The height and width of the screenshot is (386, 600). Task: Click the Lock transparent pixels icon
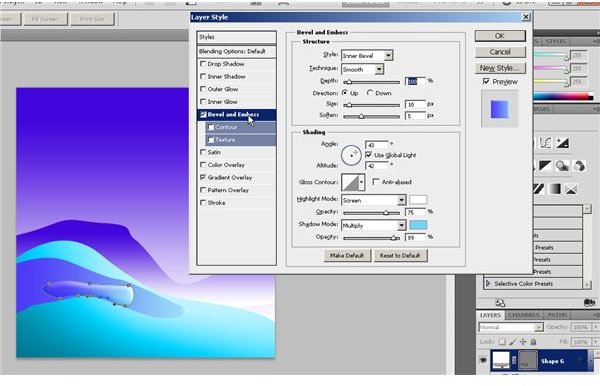click(x=502, y=342)
